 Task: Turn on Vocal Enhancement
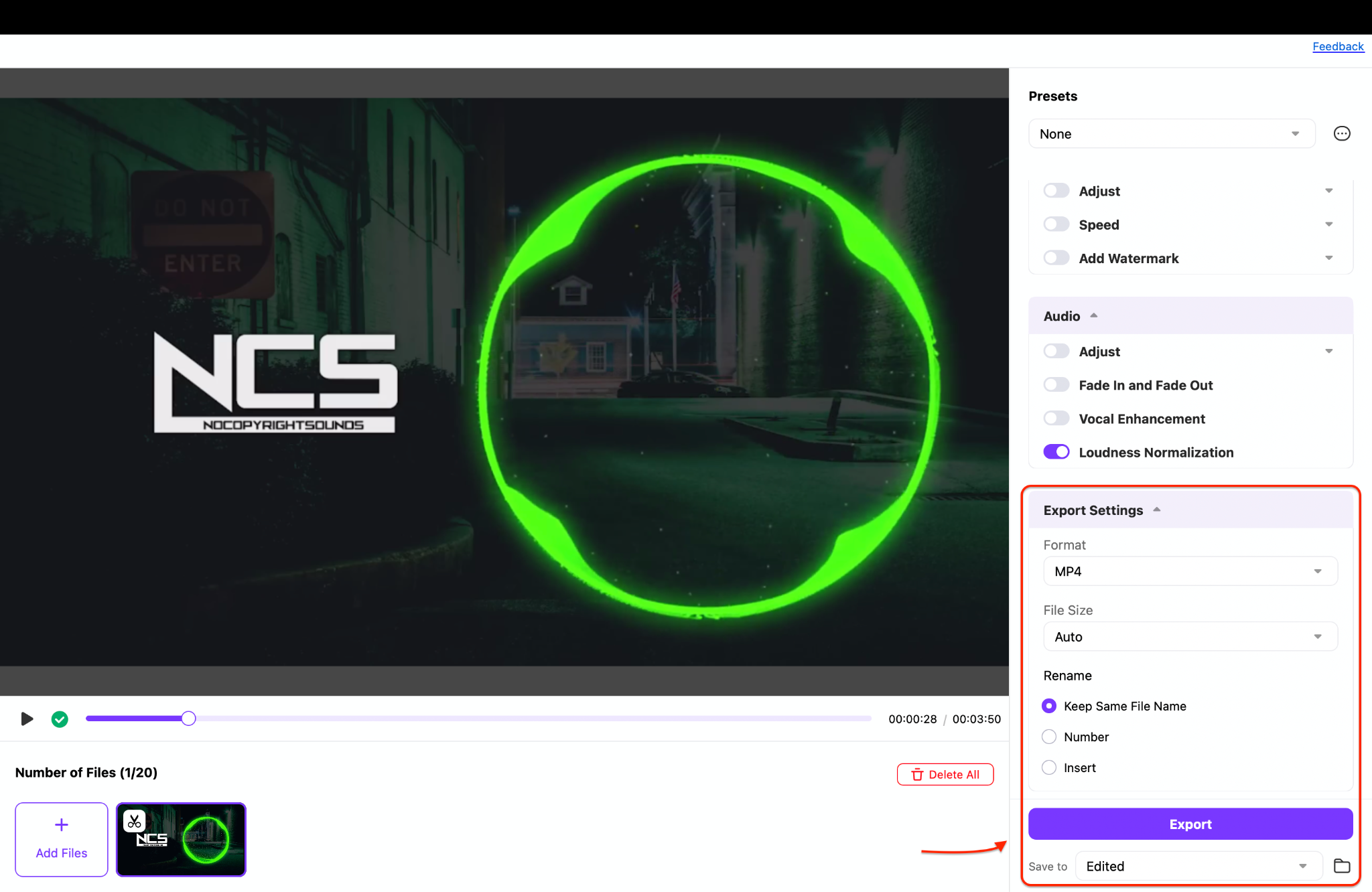(x=1056, y=419)
